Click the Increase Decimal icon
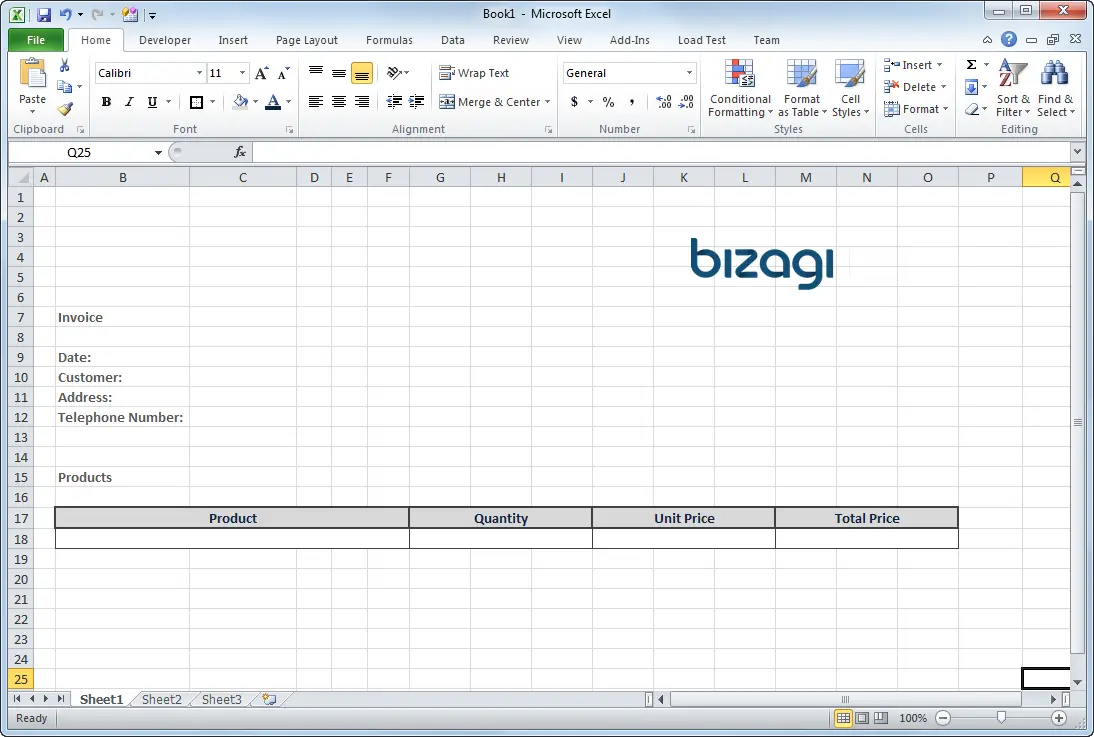 pos(664,102)
